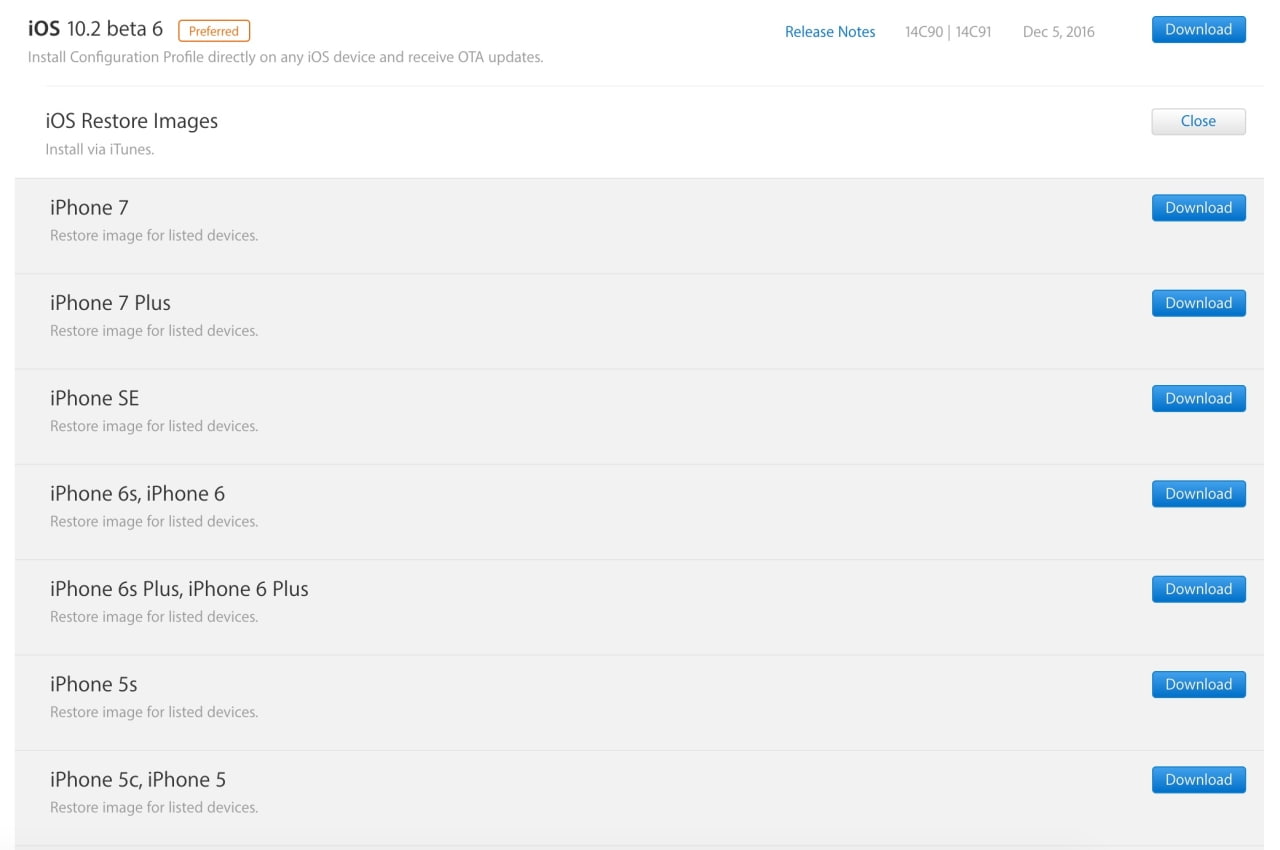The width and height of the screenshot is (1280, 850).
Task: Click the Dec 5, 2016 release date
Action: pos(1058,32)
